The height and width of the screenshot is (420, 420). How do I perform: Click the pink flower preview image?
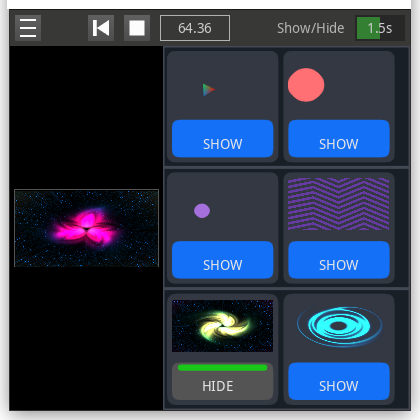pyautogui.click(x=87, y=228)
